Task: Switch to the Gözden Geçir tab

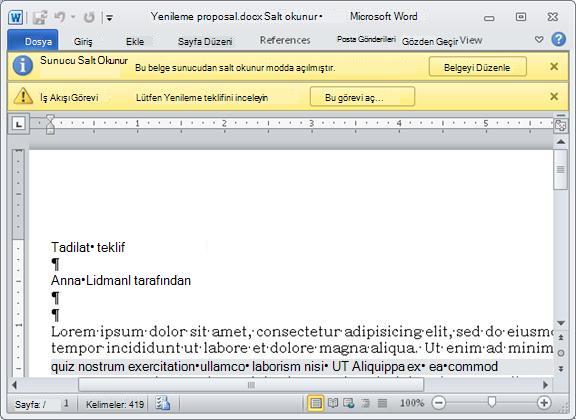Action: [430, 41]
